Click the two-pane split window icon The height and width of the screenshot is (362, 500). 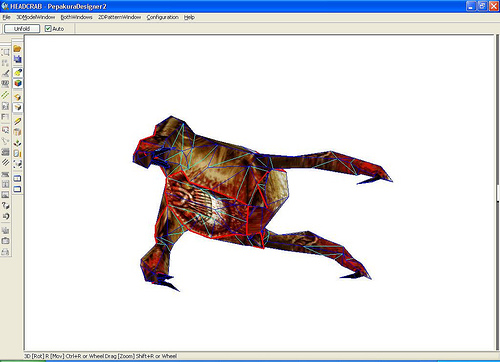(17, 178)
